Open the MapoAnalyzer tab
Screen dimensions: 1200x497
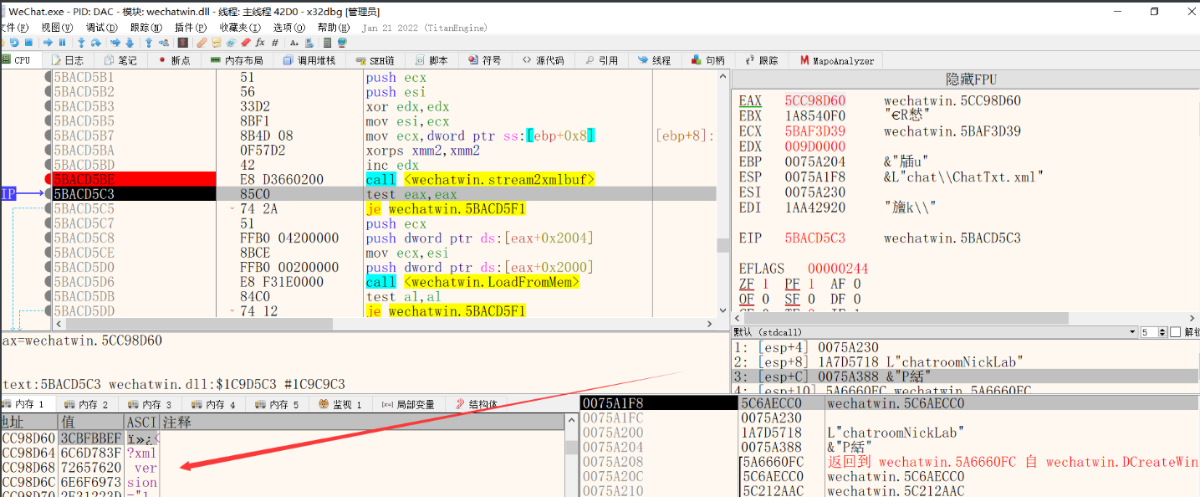coord(838,60)
